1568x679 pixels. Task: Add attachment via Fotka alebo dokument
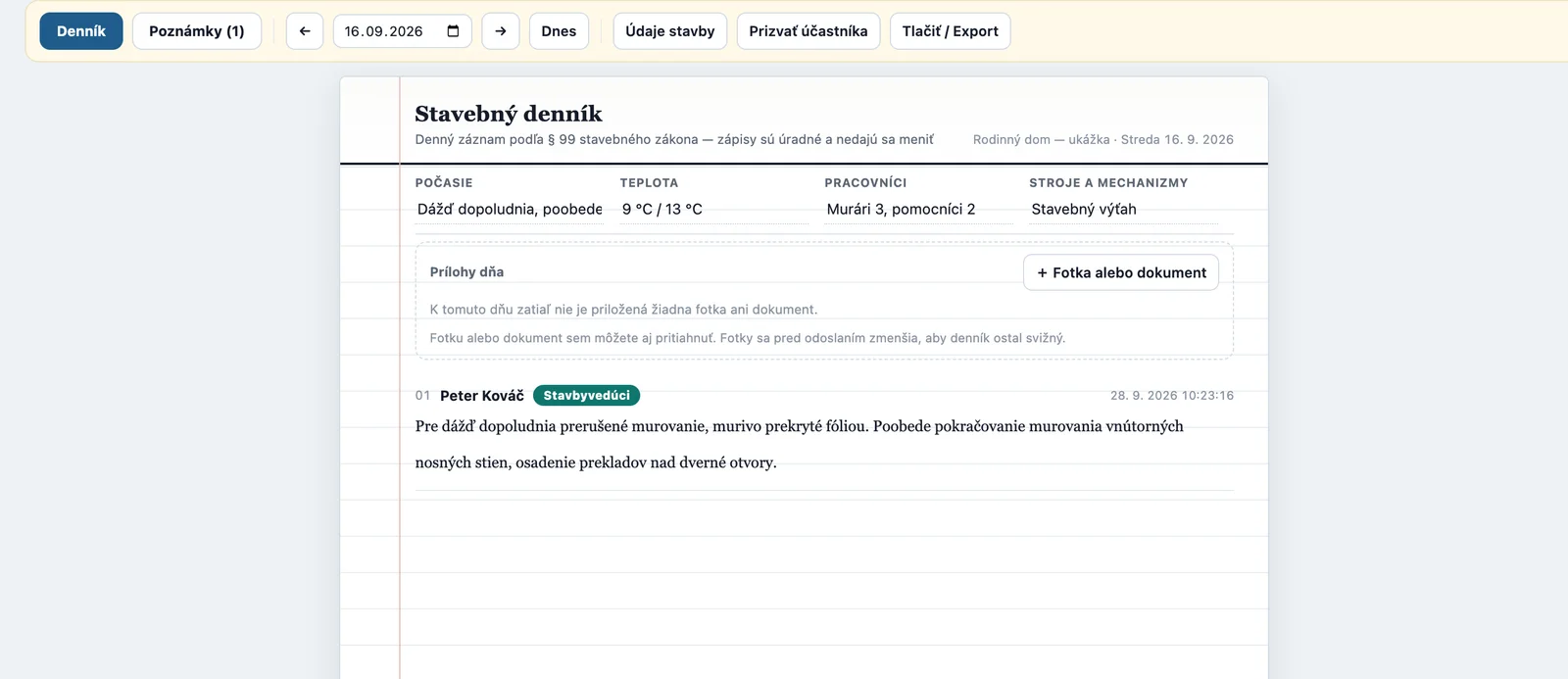point(1121,272)
